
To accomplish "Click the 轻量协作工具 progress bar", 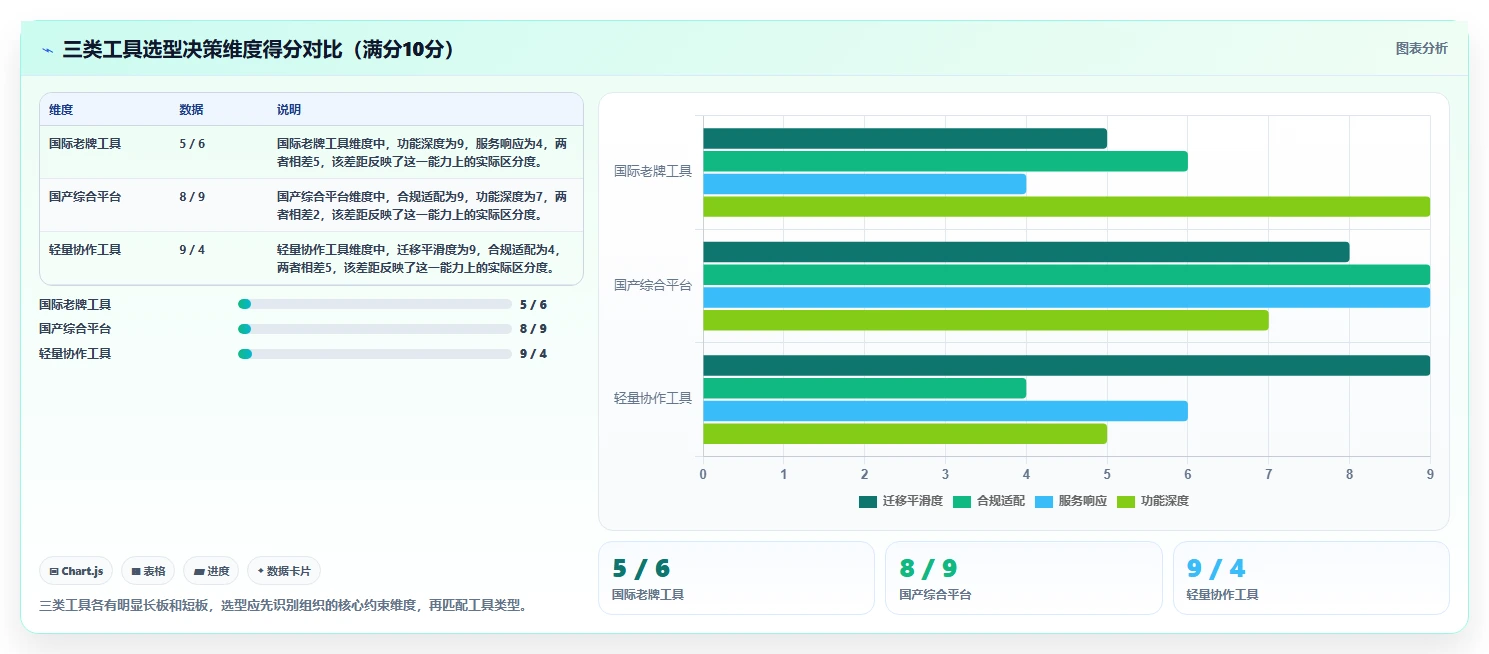I will [375, 353].
